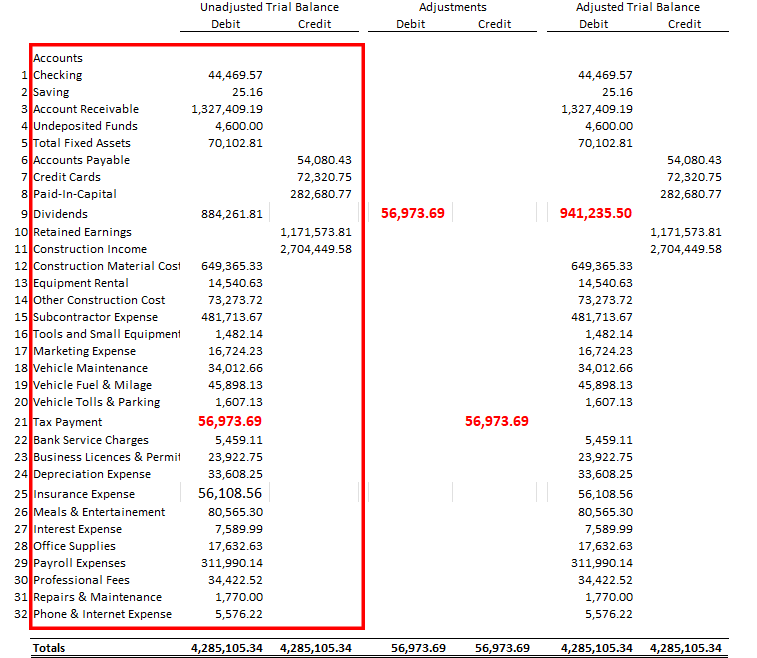The width and height of the screenshot is (757, 658).
Task: Click the Office Supplies label
Action: (74, 546)
